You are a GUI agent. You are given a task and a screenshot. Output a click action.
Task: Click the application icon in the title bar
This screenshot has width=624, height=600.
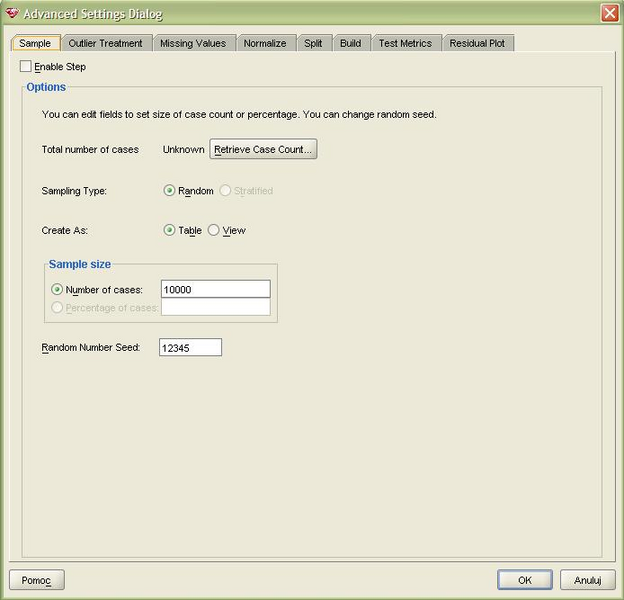12,13
